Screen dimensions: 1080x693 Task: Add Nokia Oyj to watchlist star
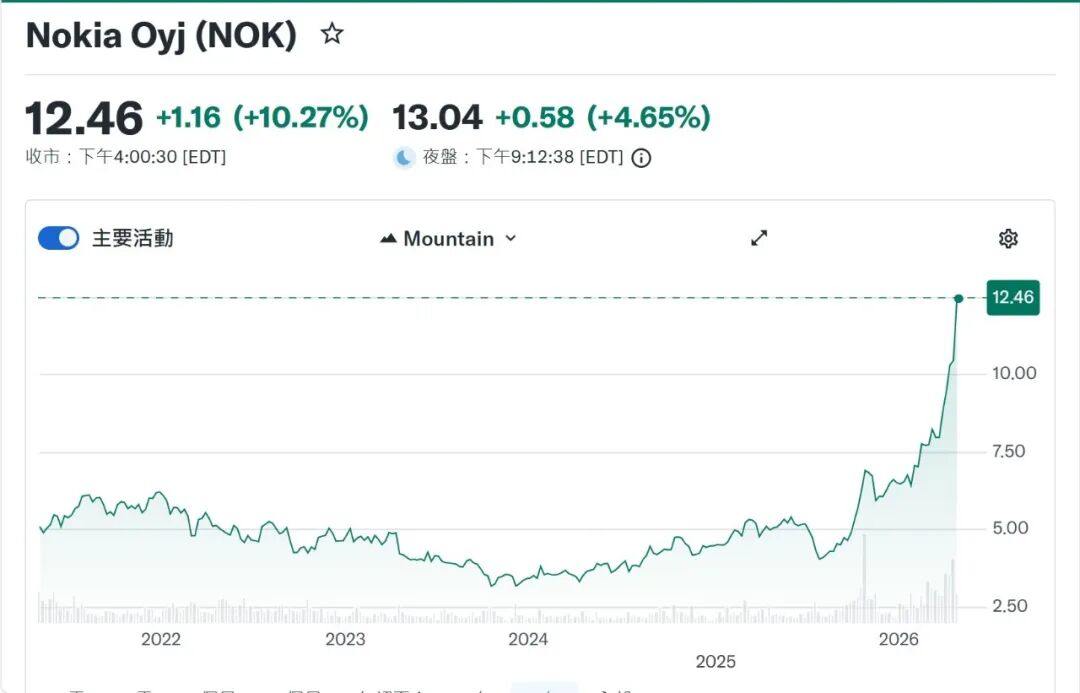tap(332, 35)
